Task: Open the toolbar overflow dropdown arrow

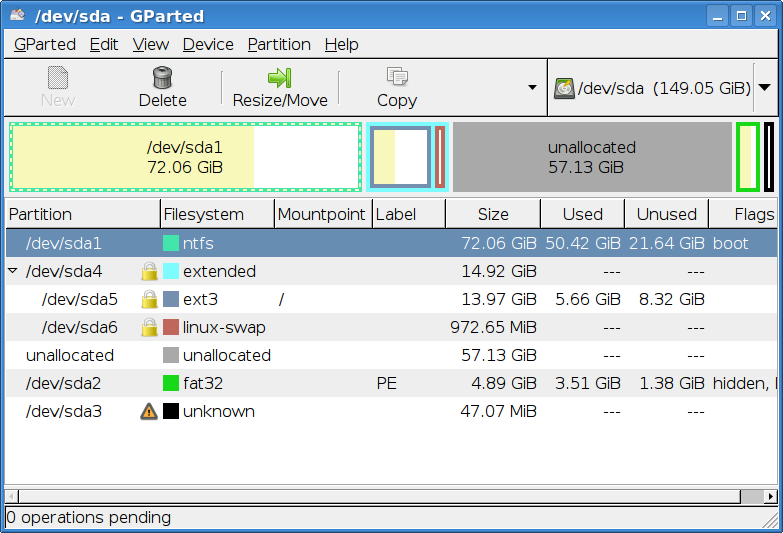Action: click(x=532, y=88)
